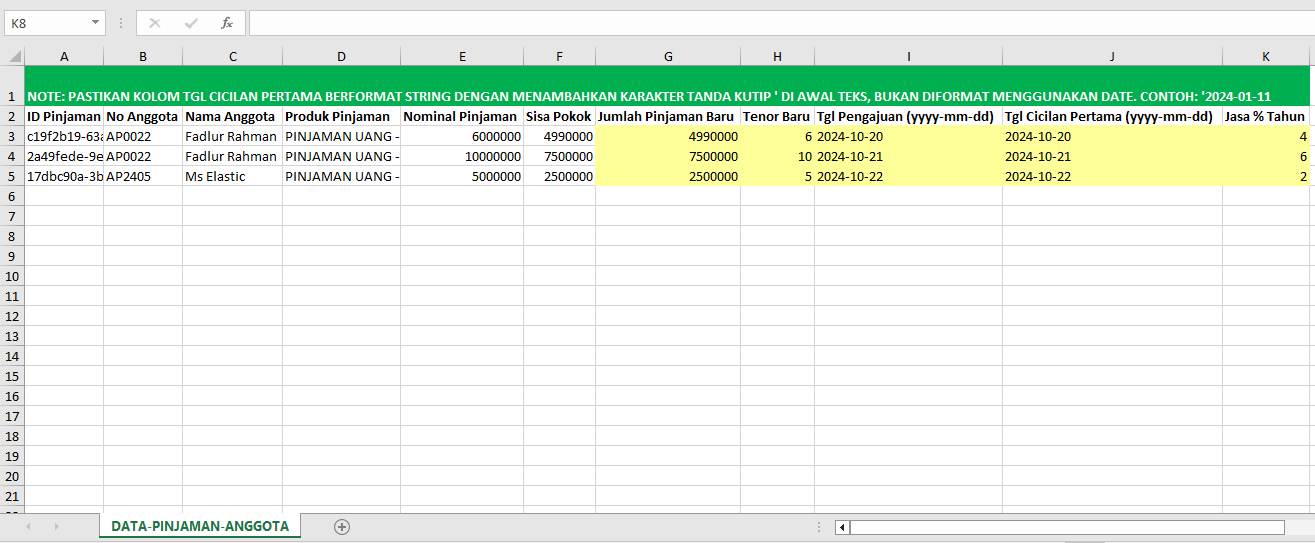Click next sheet navigation arrow
The image size is (1315, 543).
(x=56, y=526)
